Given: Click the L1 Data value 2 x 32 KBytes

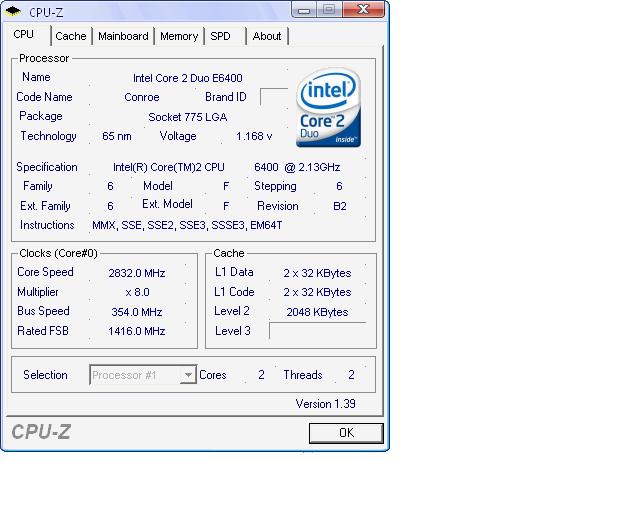Looking at the screenshot, I should tap(317, 273).
